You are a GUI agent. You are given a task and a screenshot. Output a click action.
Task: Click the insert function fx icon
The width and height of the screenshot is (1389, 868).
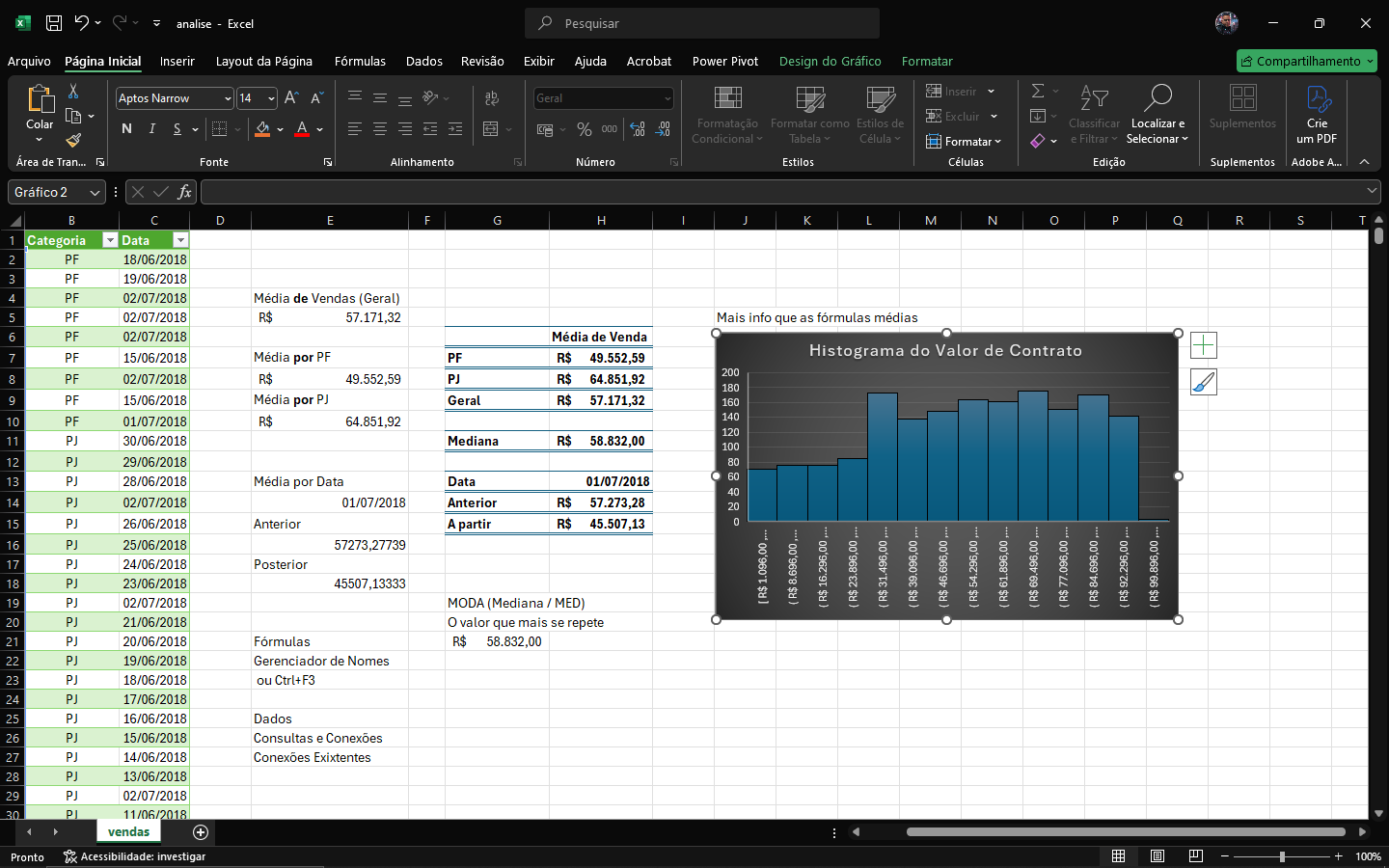[x=185, y=192]
